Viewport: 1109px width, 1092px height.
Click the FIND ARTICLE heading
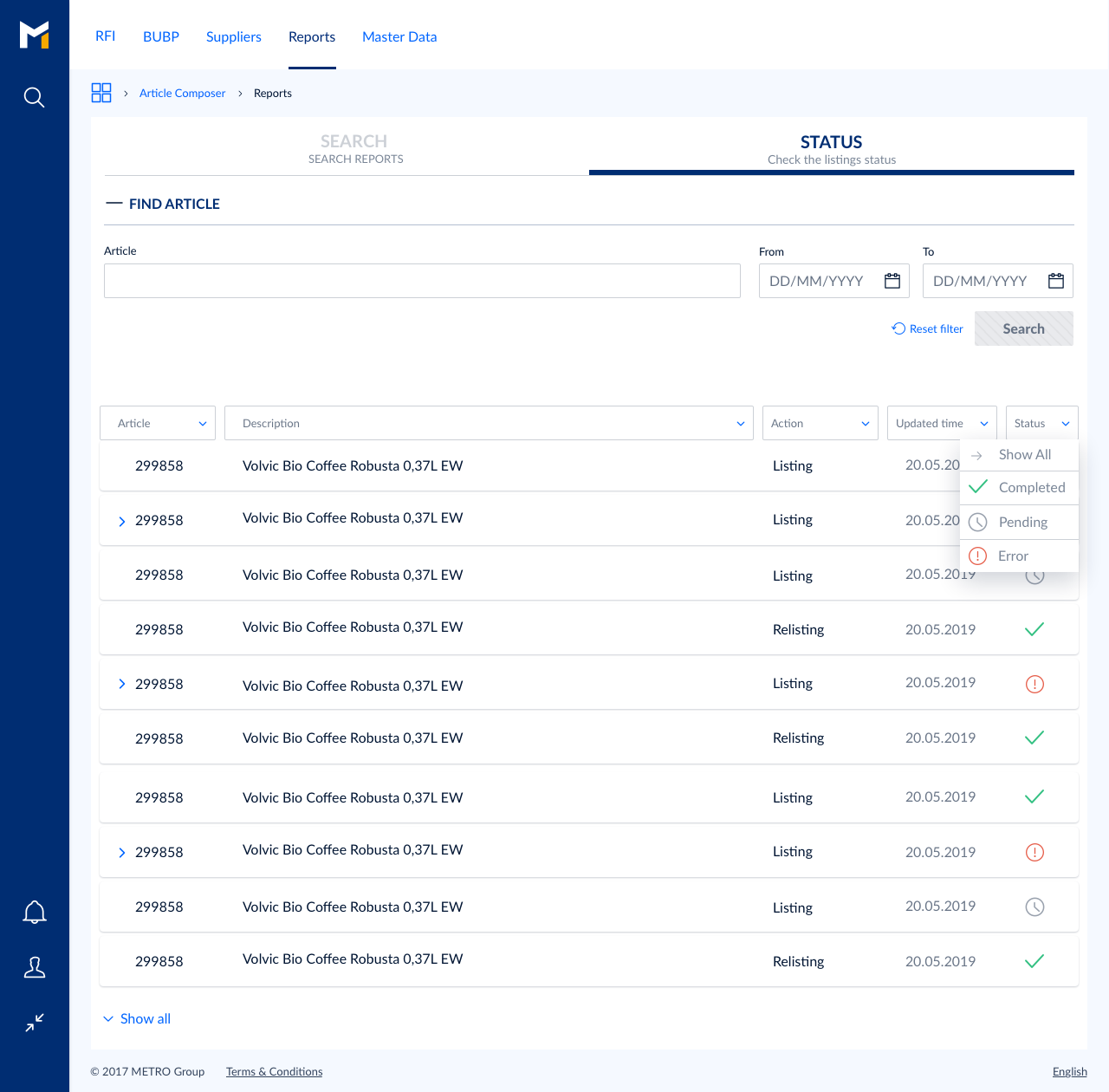click(174, 204)
